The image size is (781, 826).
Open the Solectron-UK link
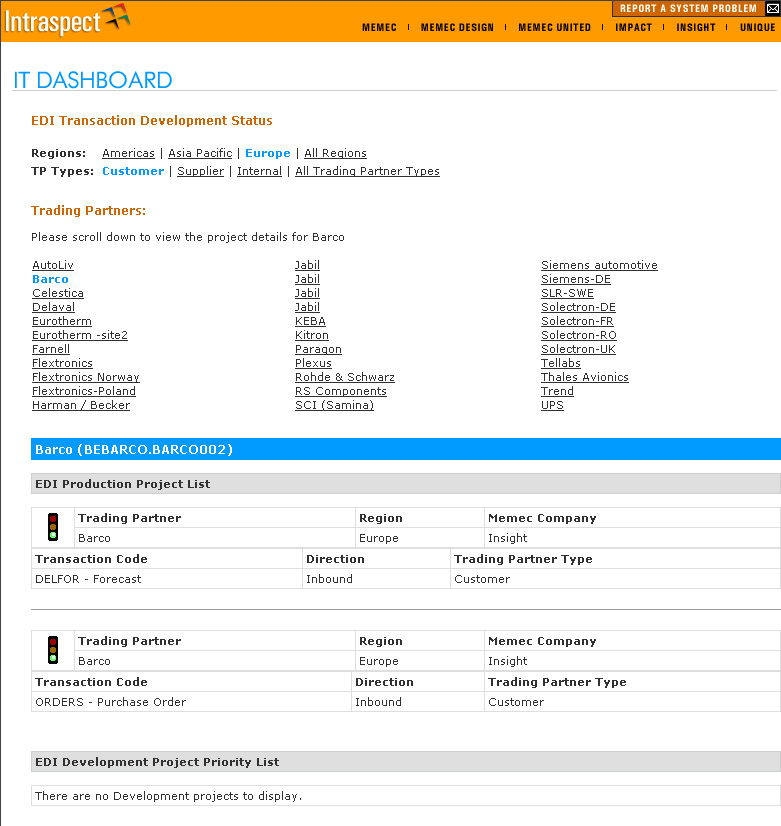click(x=578, y=349)
